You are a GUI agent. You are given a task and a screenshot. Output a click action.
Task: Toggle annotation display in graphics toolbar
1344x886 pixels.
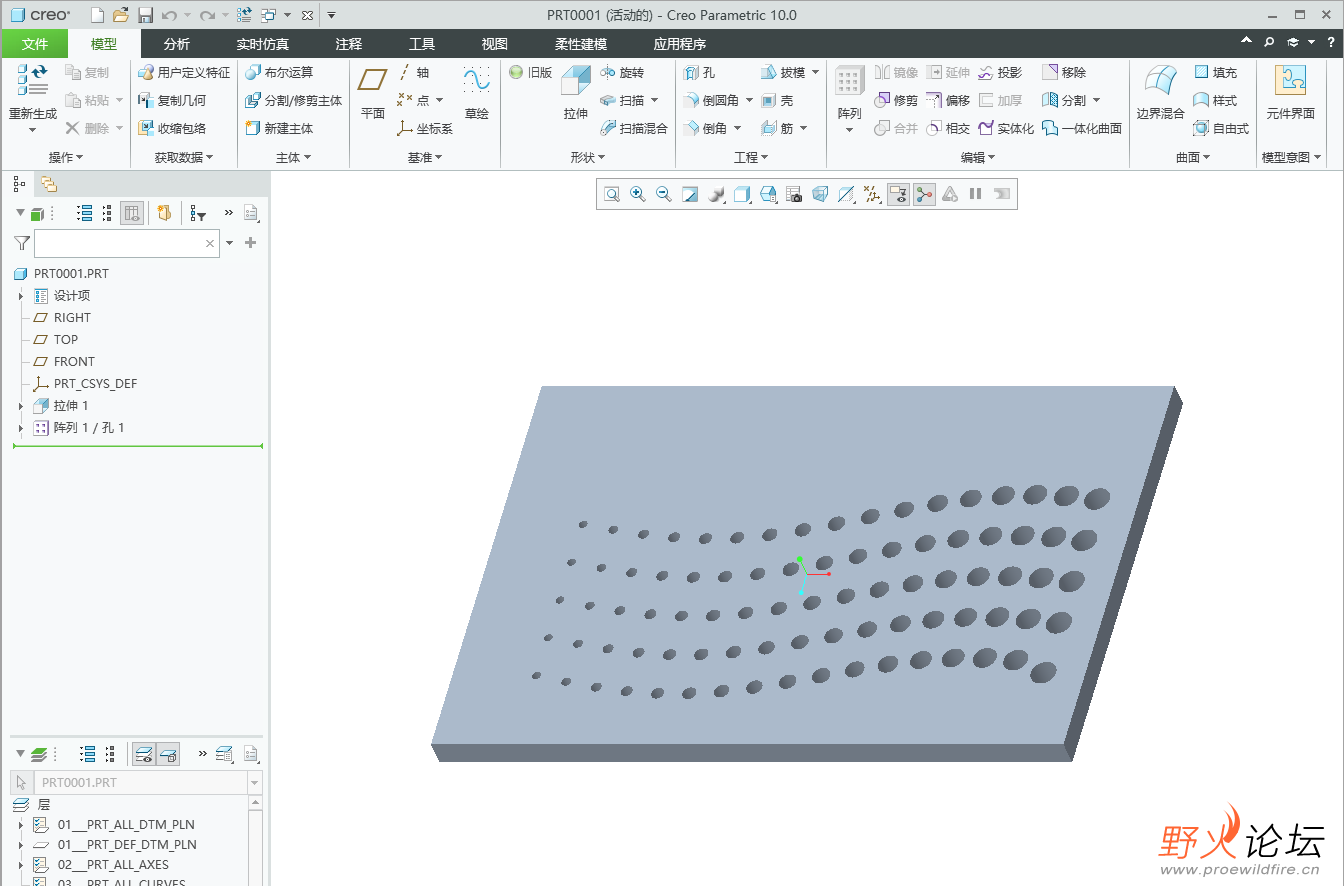click(x=898, y=194)
